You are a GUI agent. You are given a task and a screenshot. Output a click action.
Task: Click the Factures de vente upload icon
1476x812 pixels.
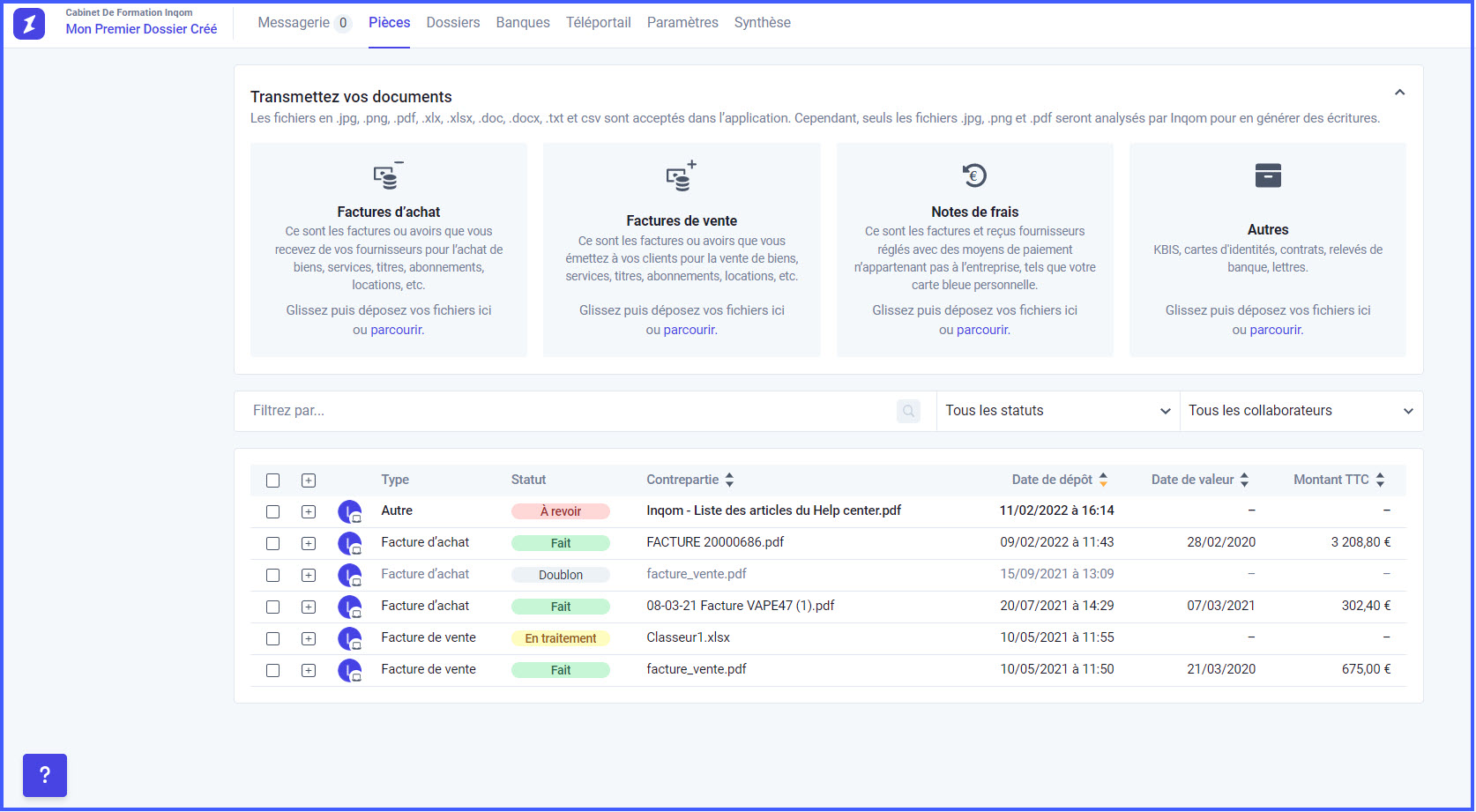681,177
